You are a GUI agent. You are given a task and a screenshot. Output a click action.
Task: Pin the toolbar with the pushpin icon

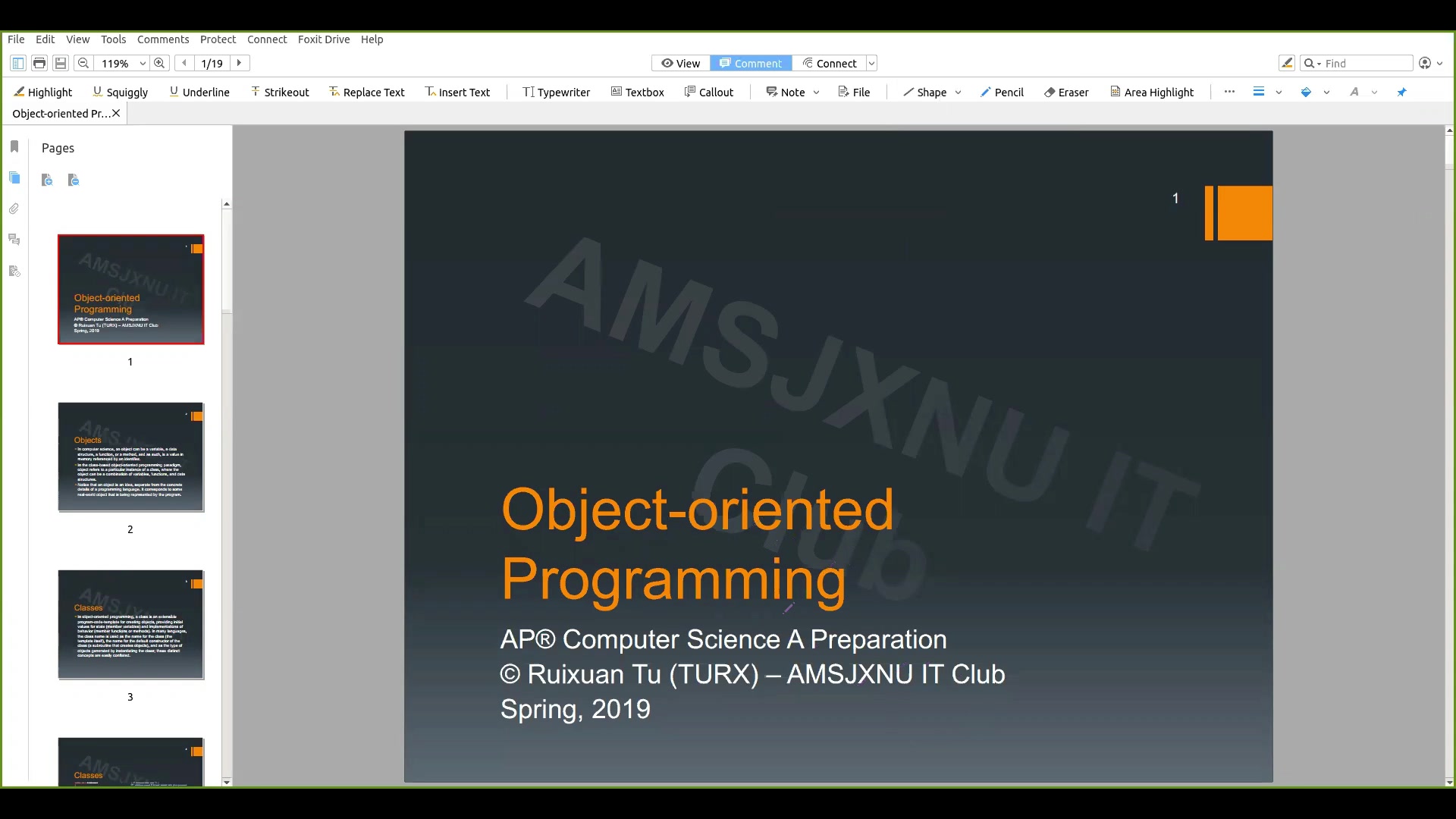(x=1403, y=92)
